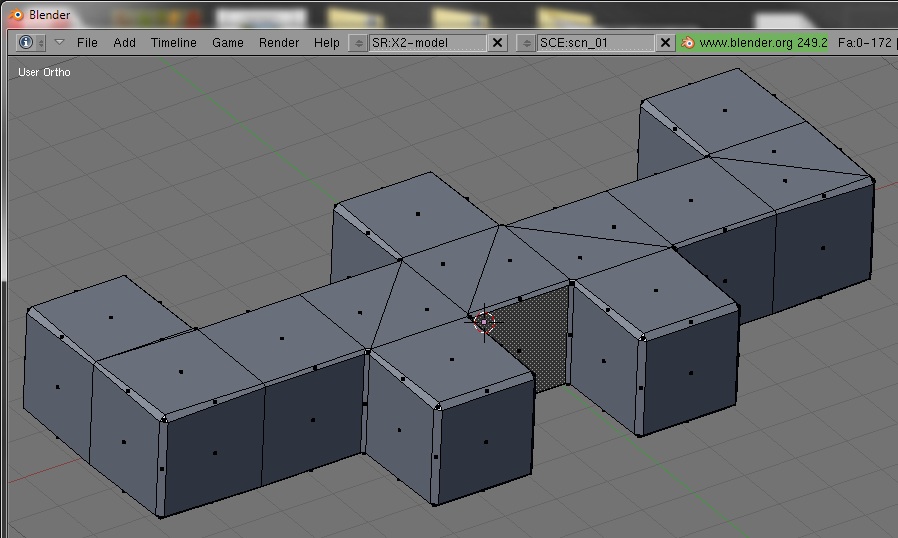Open www.blender.org 249.2 link
The image size is (898, 538).
763,43
